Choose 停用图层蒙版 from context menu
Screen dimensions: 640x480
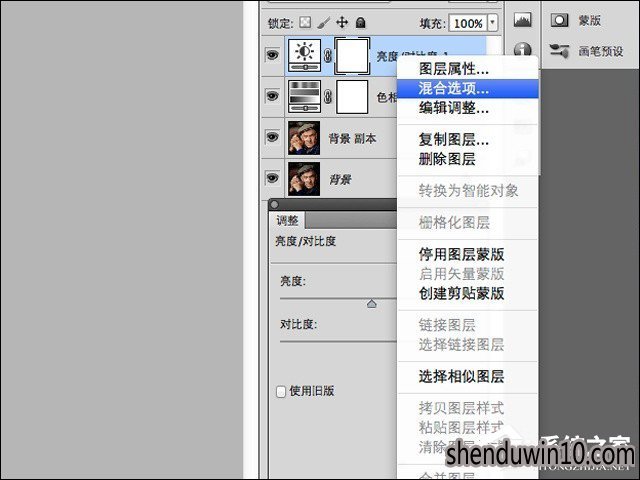click(x=468, y=254)
